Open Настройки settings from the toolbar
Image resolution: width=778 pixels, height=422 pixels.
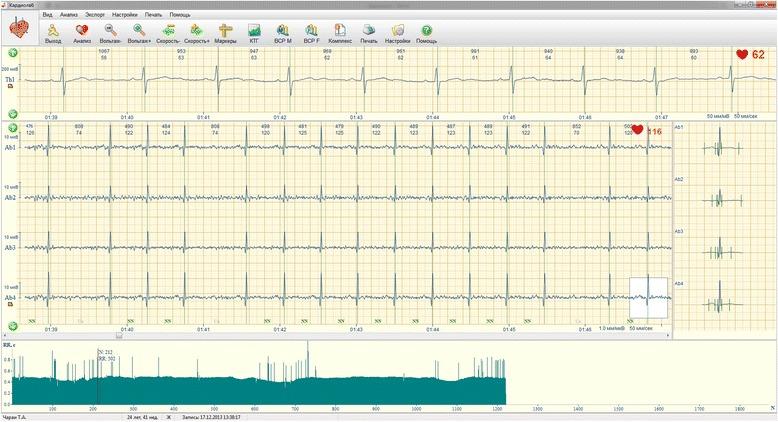click(x=398, y=32)
